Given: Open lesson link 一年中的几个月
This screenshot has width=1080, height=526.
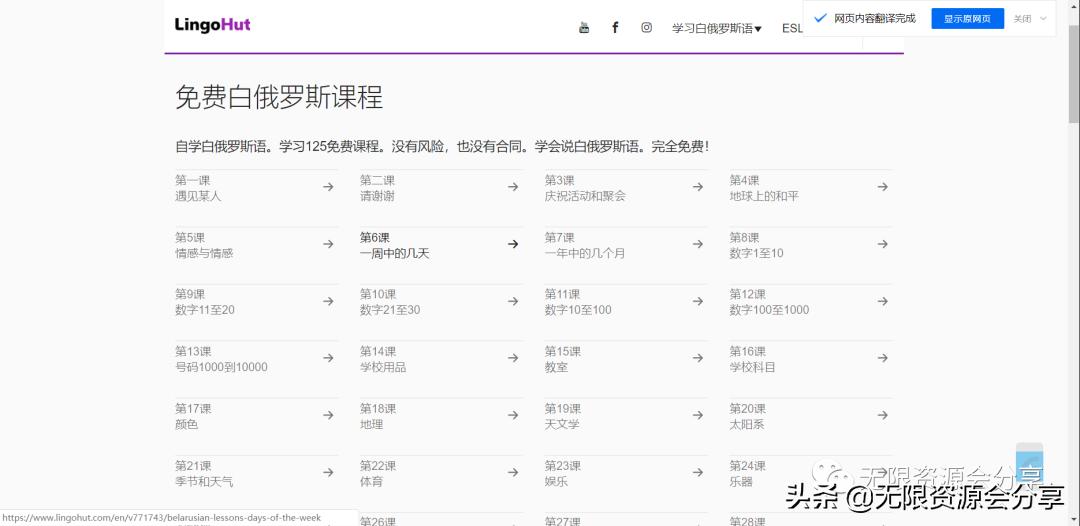Looking at the screenshot, I should pos(585,253).
